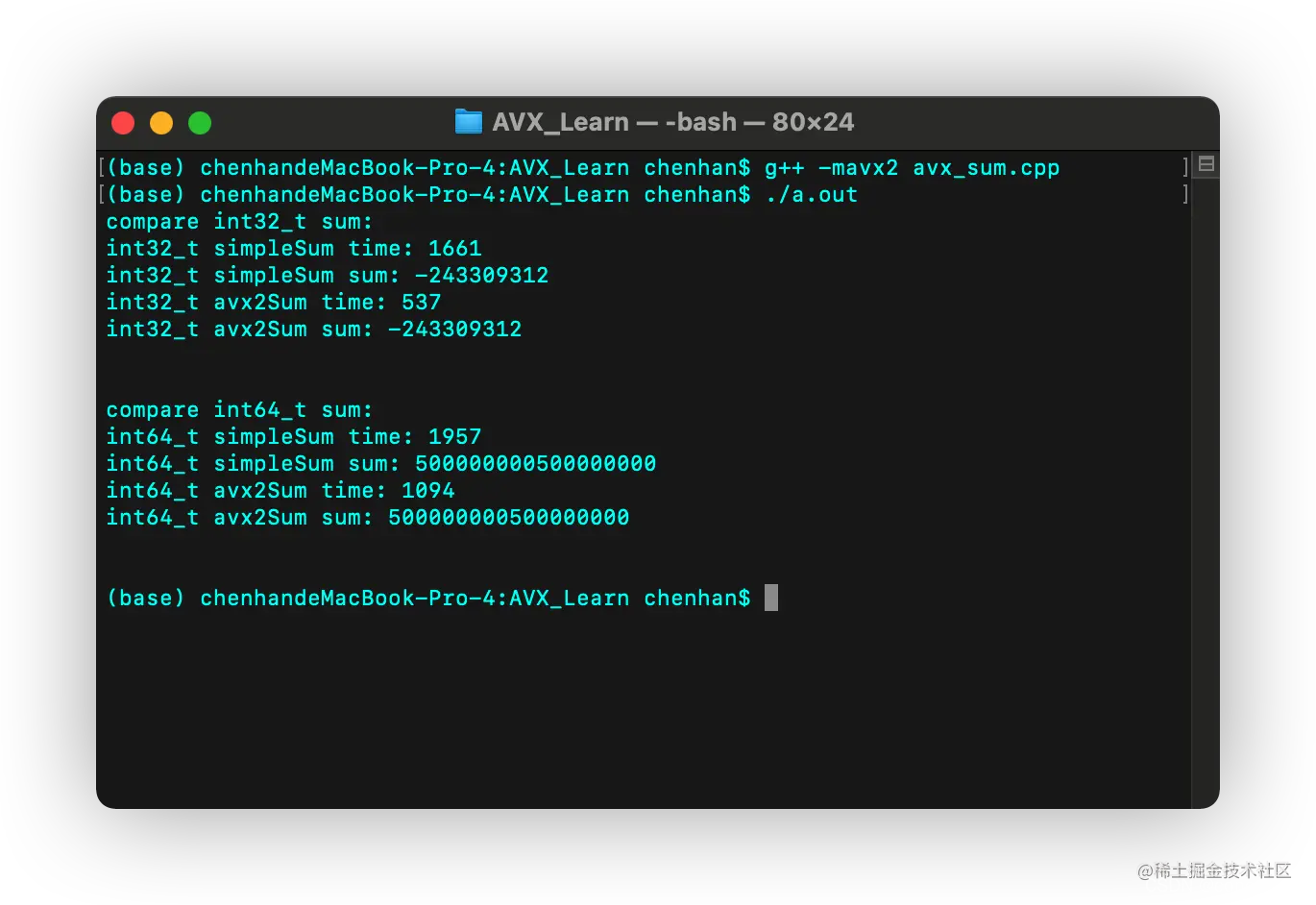Click the last prompt text ending in chenhan$
Screen dimensions: 1316x905
(x=428, y=599)
